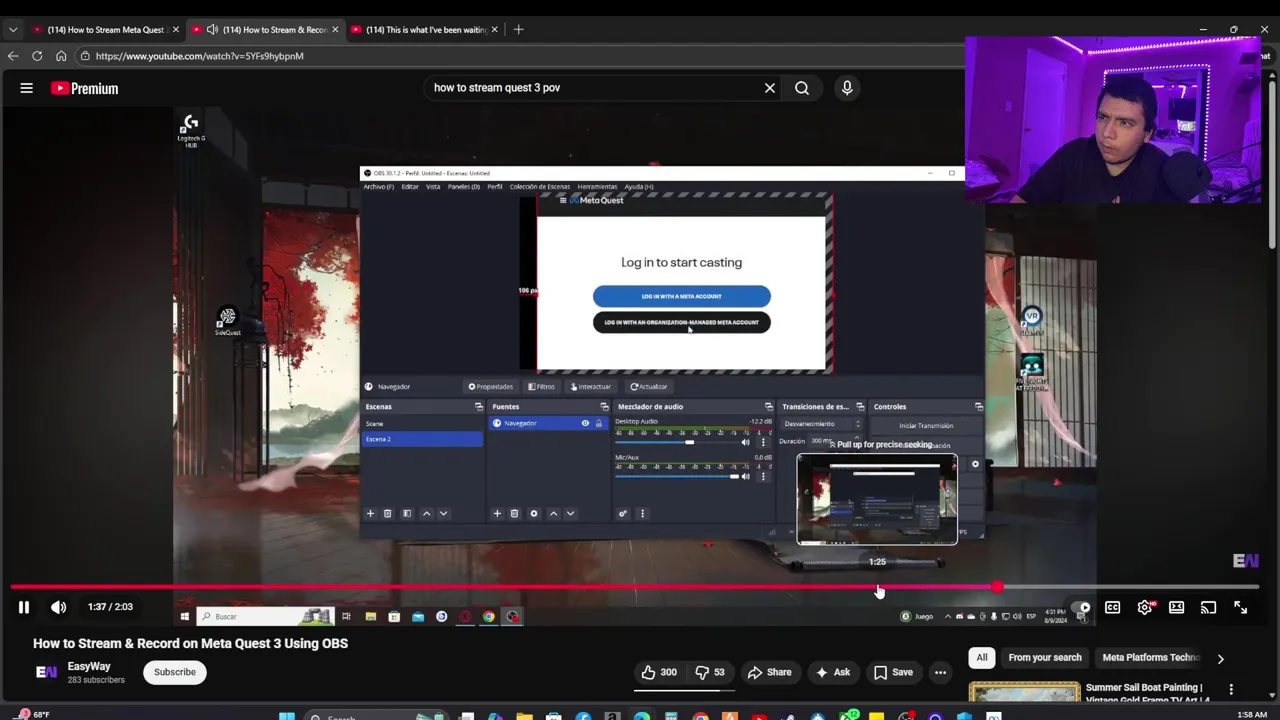This screenshot has height=720, width=1280.
Task: Open a new browser tab
Action: click(518, 29)
